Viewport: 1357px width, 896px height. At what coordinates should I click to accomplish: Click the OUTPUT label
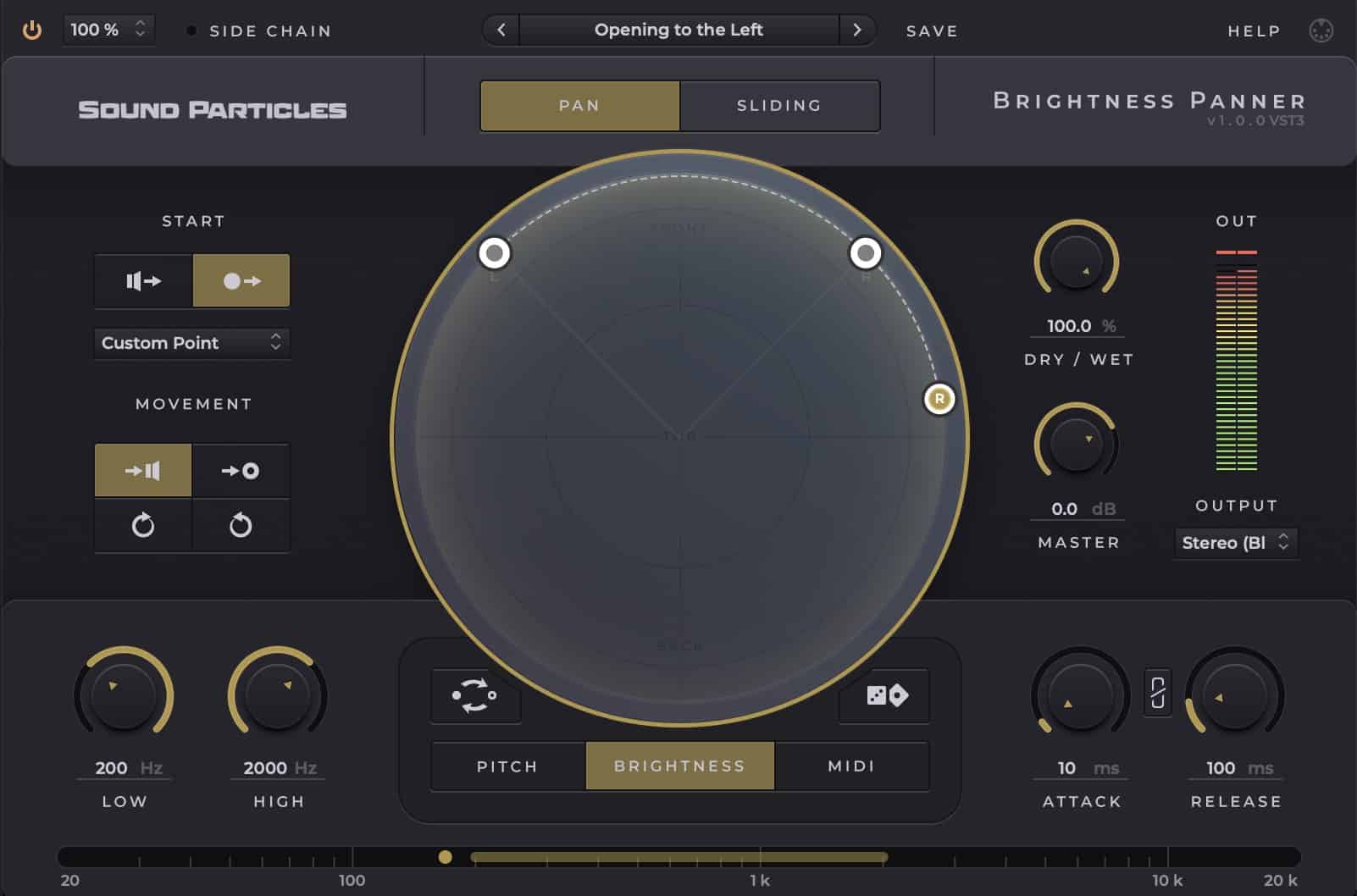(1236, 506)
